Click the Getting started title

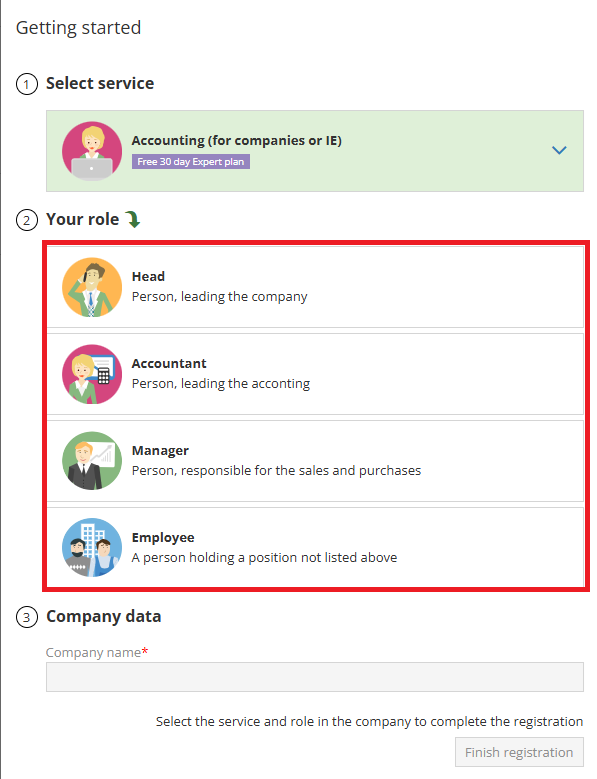[78, 28]
